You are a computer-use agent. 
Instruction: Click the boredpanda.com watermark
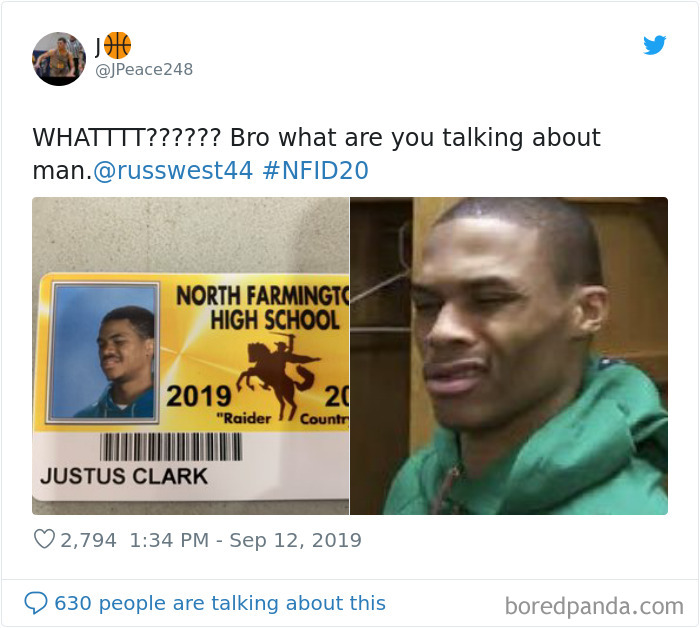(594, 607)
